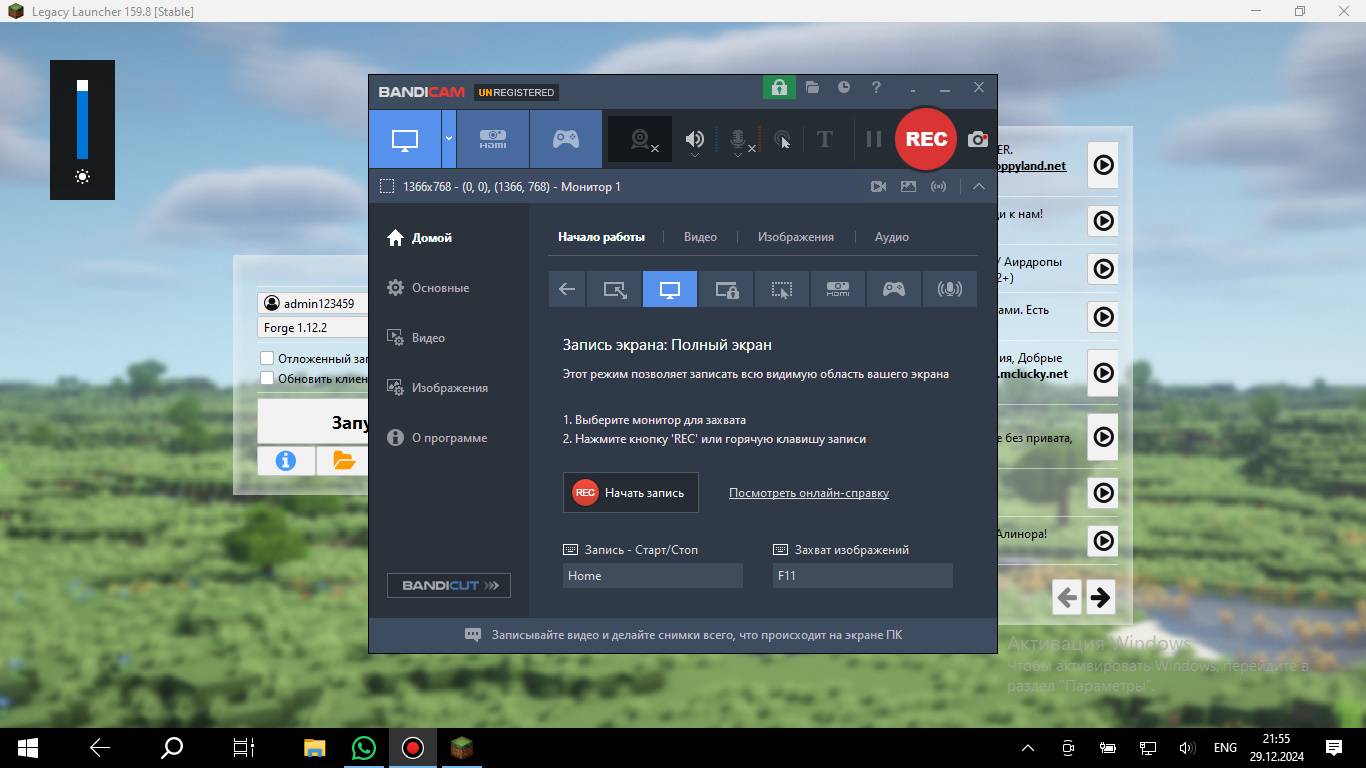Switch to game recording mode gamepad icon
1366x768 pixels.
566,139
